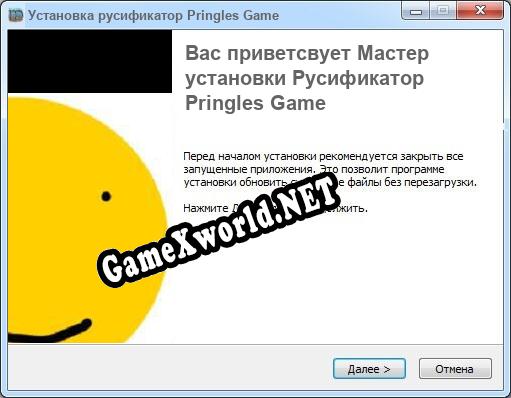Close the installer window
This screenshot has width=511, height=398.
tap(480, 12)
